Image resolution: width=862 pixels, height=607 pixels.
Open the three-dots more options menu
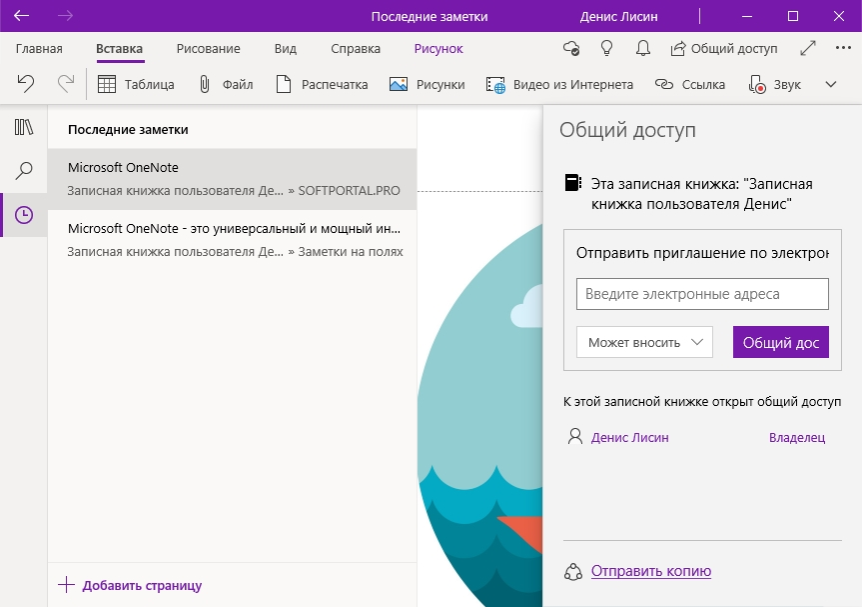[x=842, y=48]
